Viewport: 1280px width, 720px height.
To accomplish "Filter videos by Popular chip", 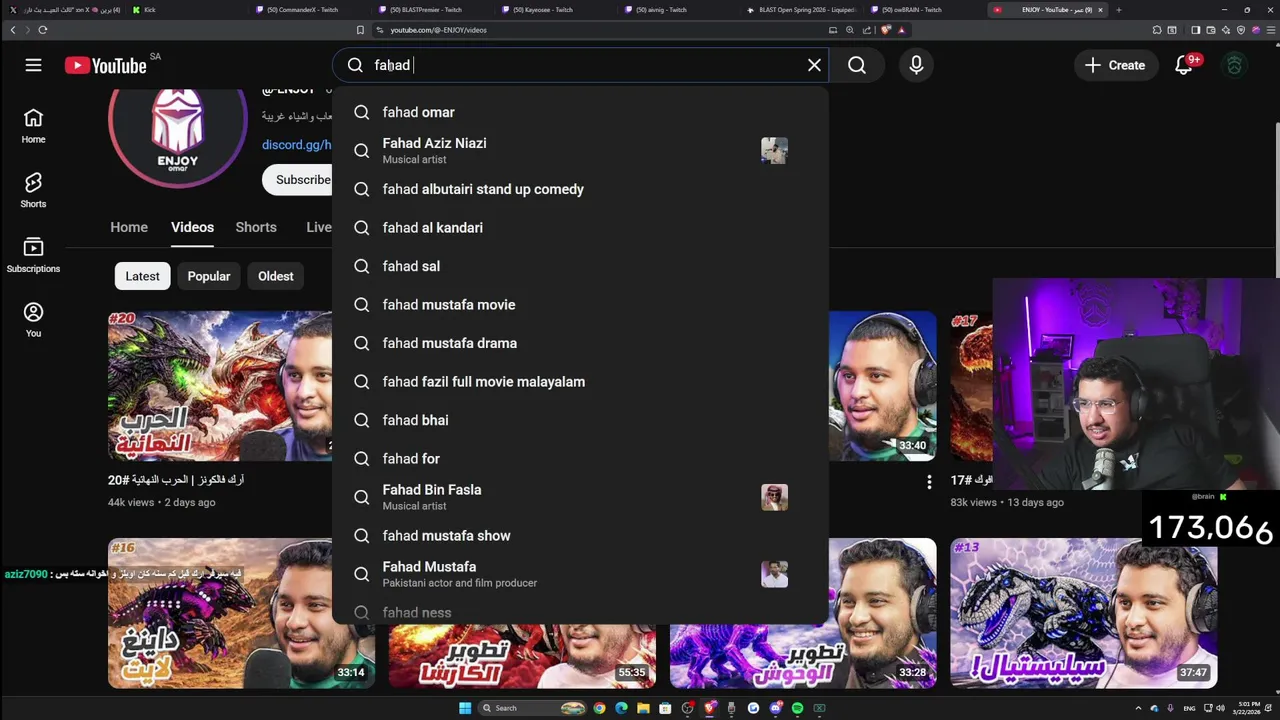I will pos(209,276).
